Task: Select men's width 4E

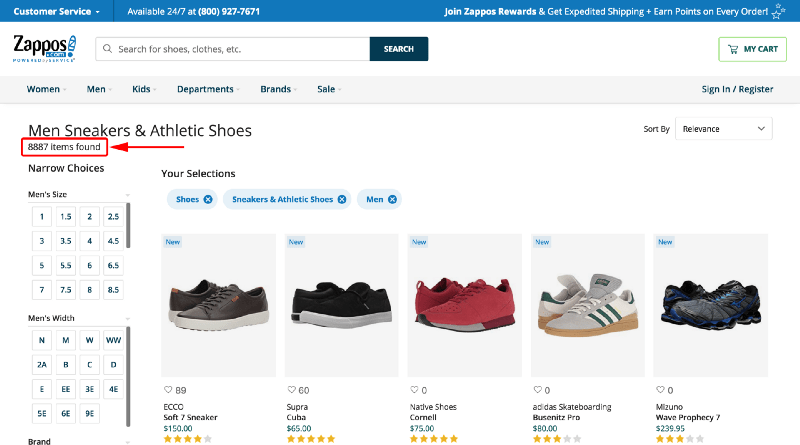Action: click(x=113, y=389)
